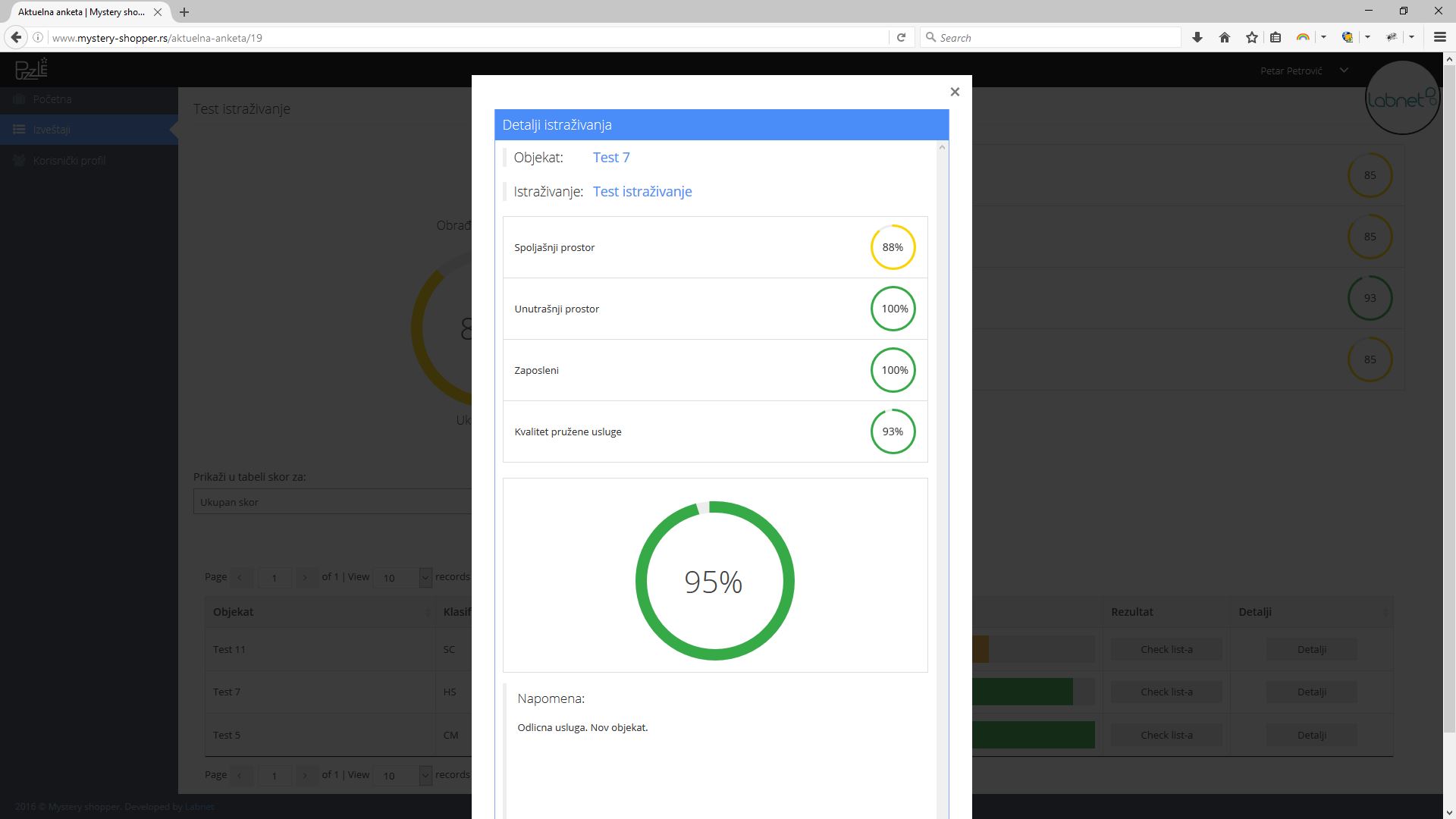Click the rainbow extension icon
The width and height of the screenshot is (1456, 819).
1303,37
